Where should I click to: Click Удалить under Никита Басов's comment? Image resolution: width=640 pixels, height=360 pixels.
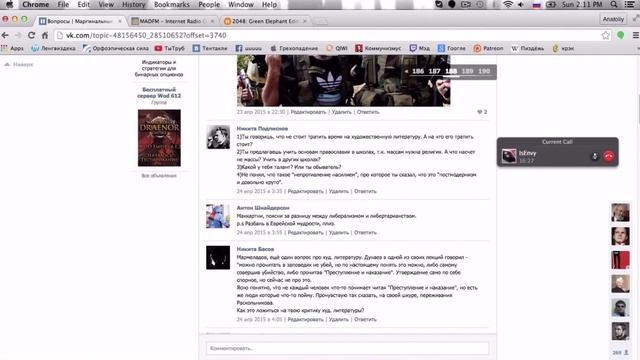pos(339,319)
